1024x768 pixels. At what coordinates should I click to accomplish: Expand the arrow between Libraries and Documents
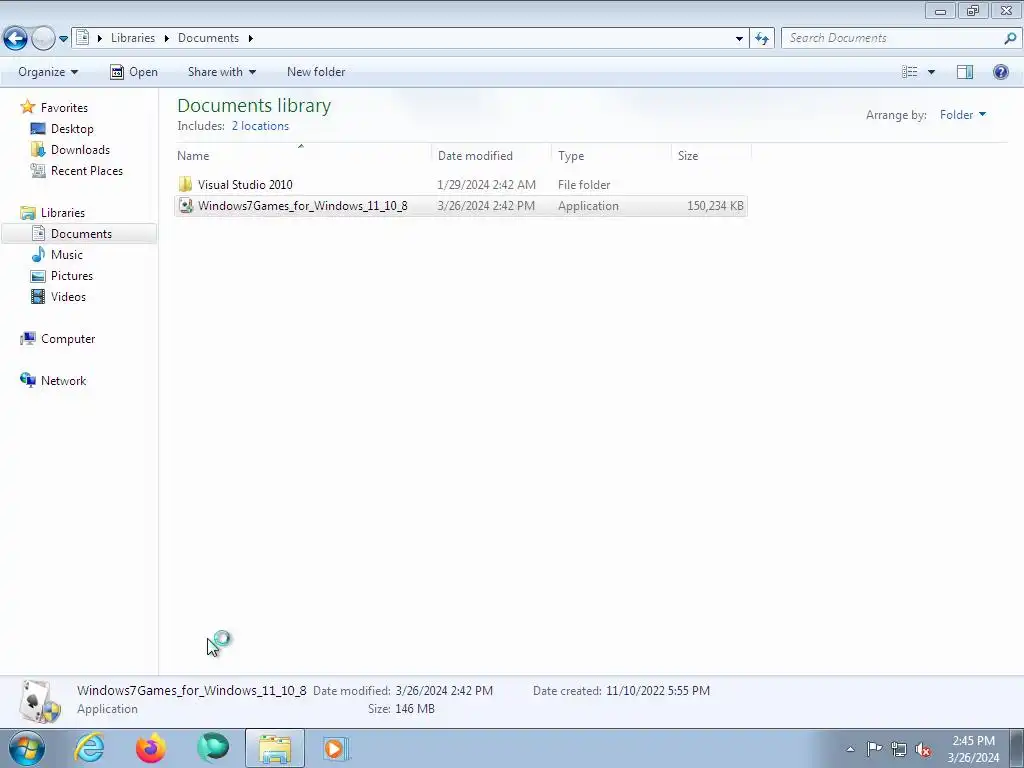pos(167,38)
